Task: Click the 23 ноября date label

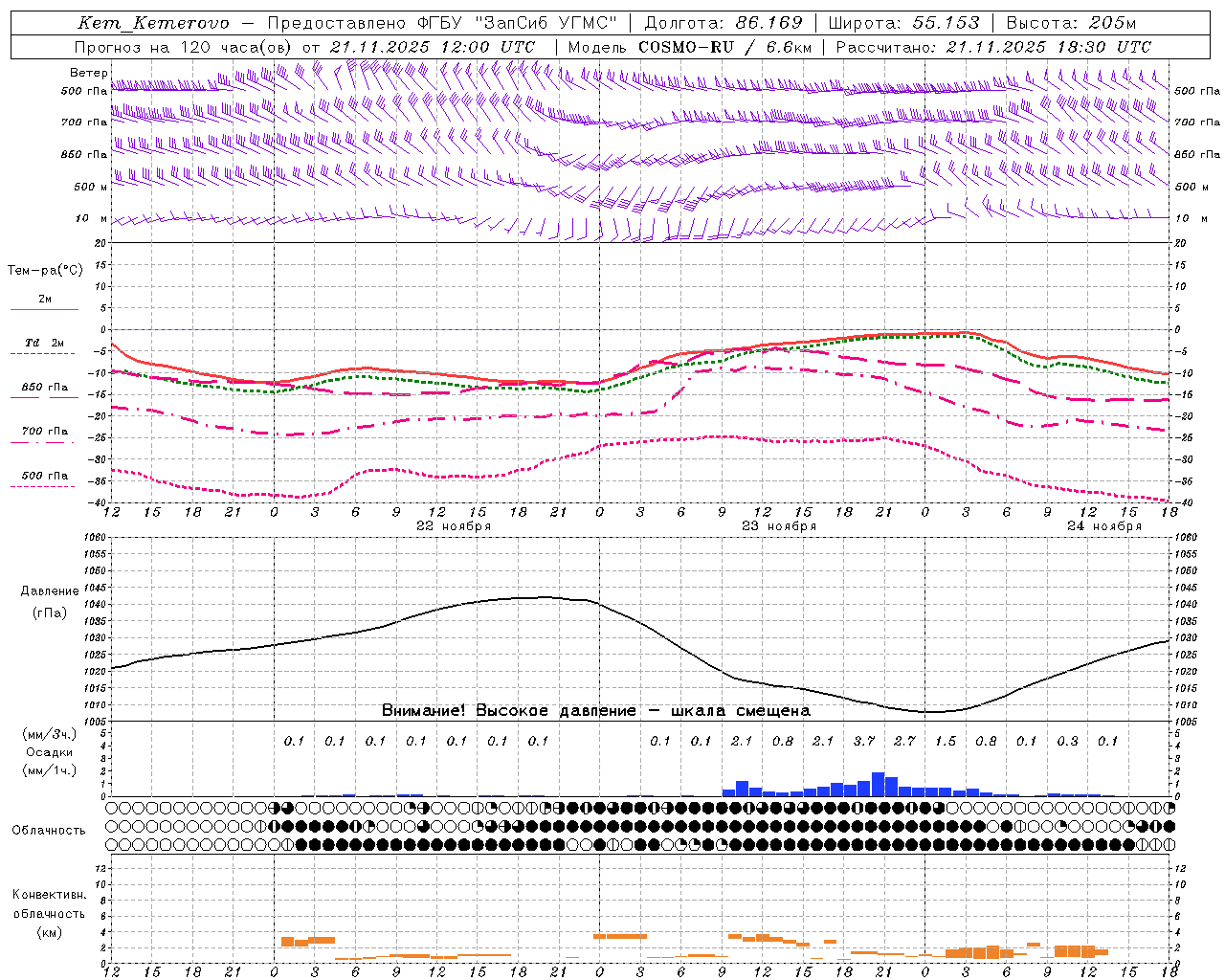Action: (779, 526)
